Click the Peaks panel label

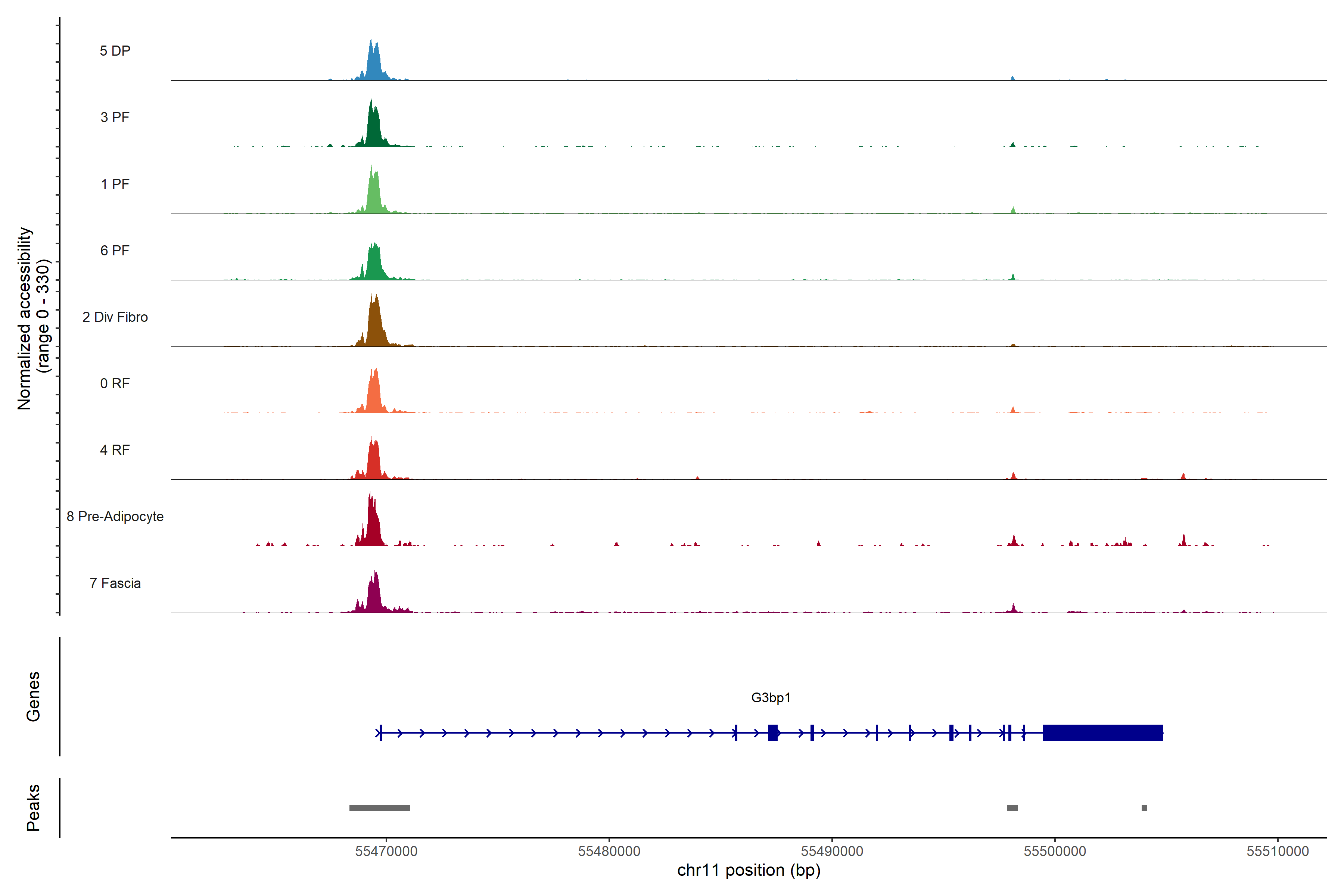tap(33, 808)
